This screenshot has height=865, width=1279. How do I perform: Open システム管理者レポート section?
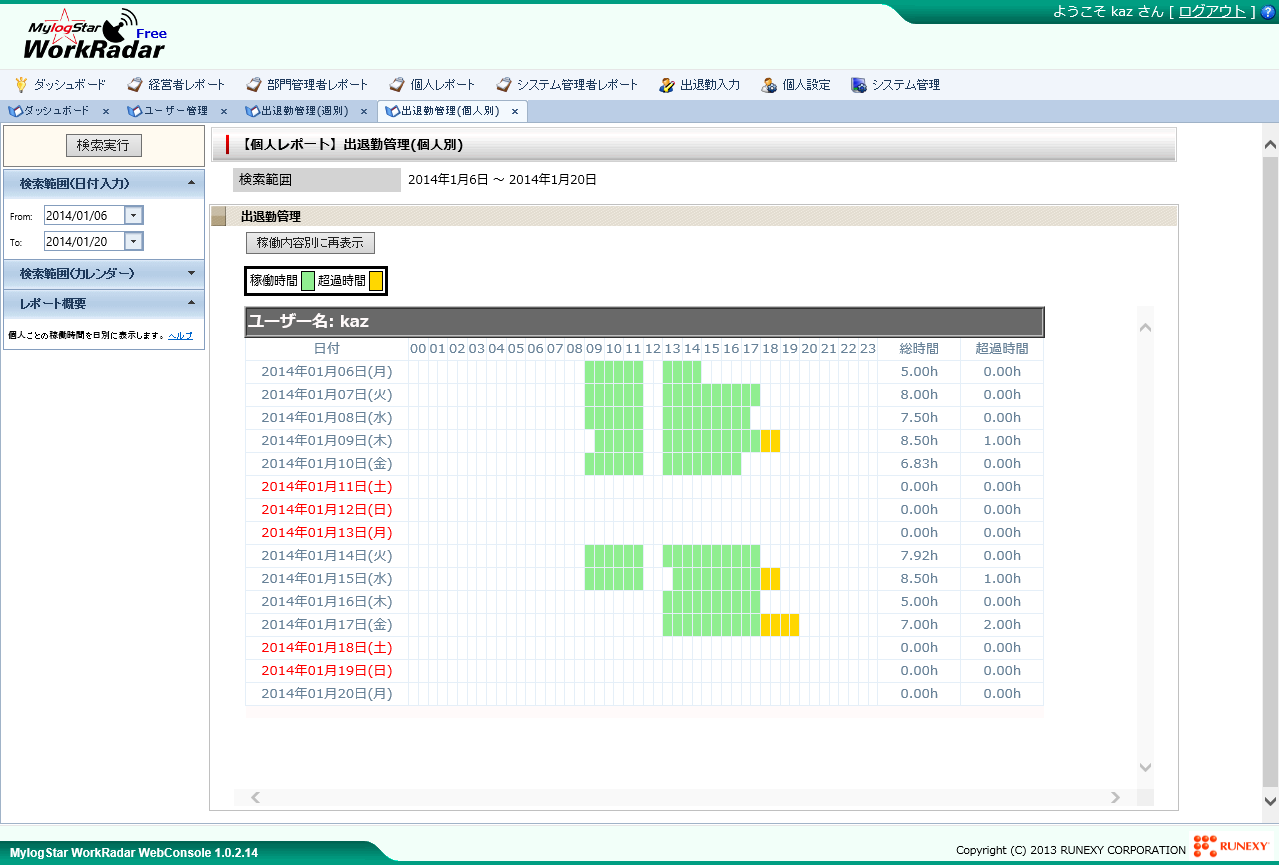568,84
